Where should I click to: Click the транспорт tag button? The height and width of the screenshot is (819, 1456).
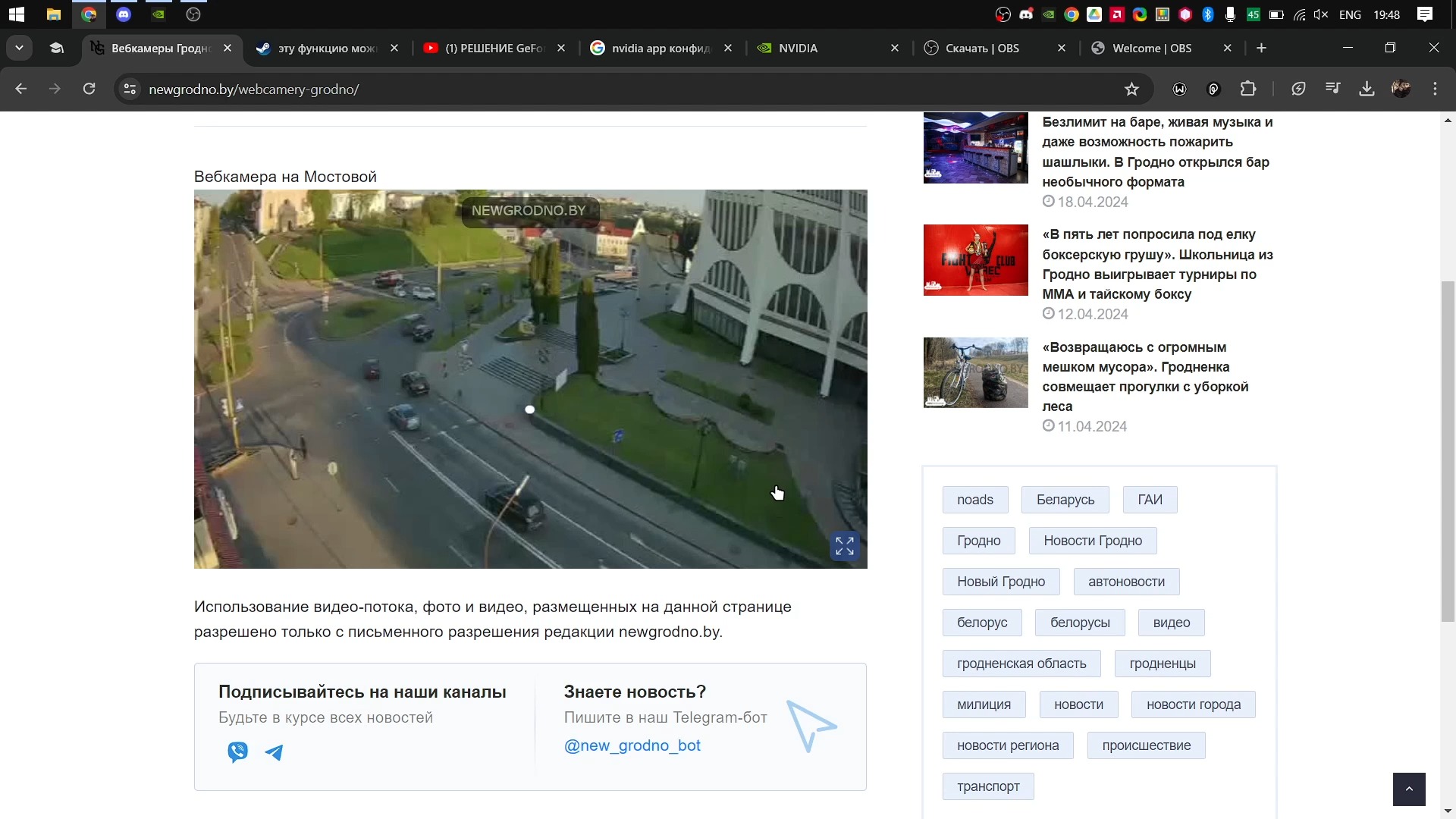[987, 786]
